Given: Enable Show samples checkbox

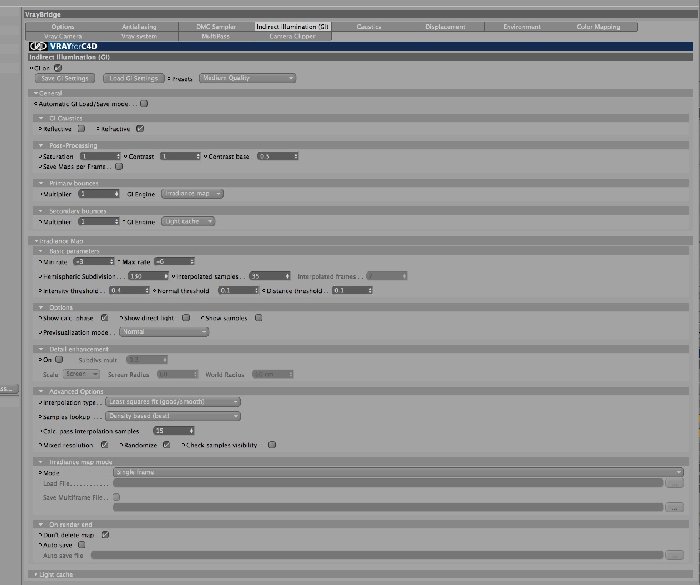Looking at the screenshot, I should [258, 318].
